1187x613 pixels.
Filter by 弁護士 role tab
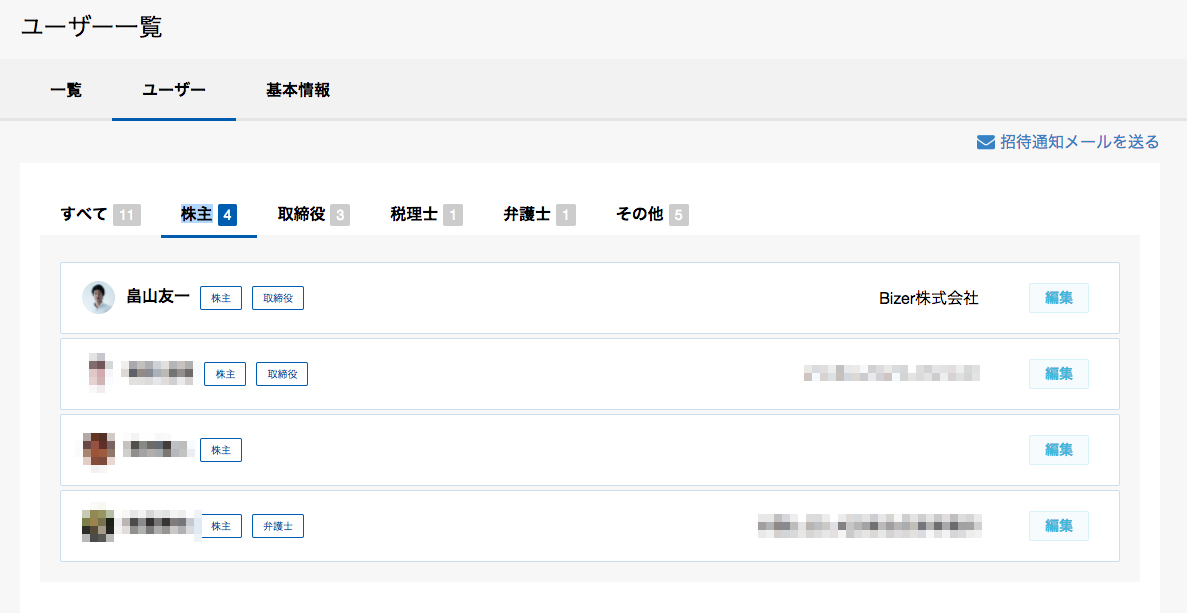(x=539, y=214)
